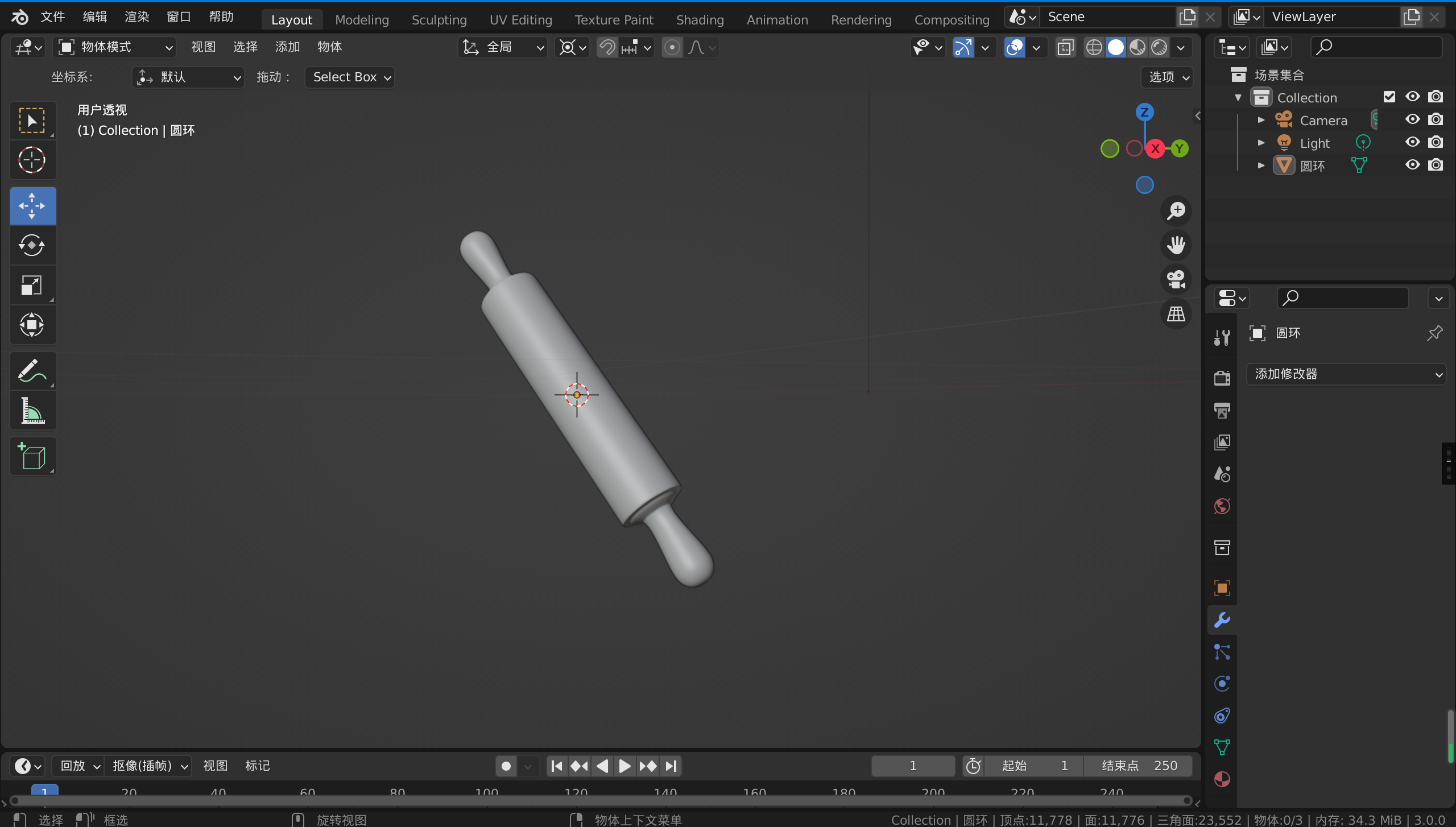Click the Z axis on navigation gizmo

point(1144,112)
